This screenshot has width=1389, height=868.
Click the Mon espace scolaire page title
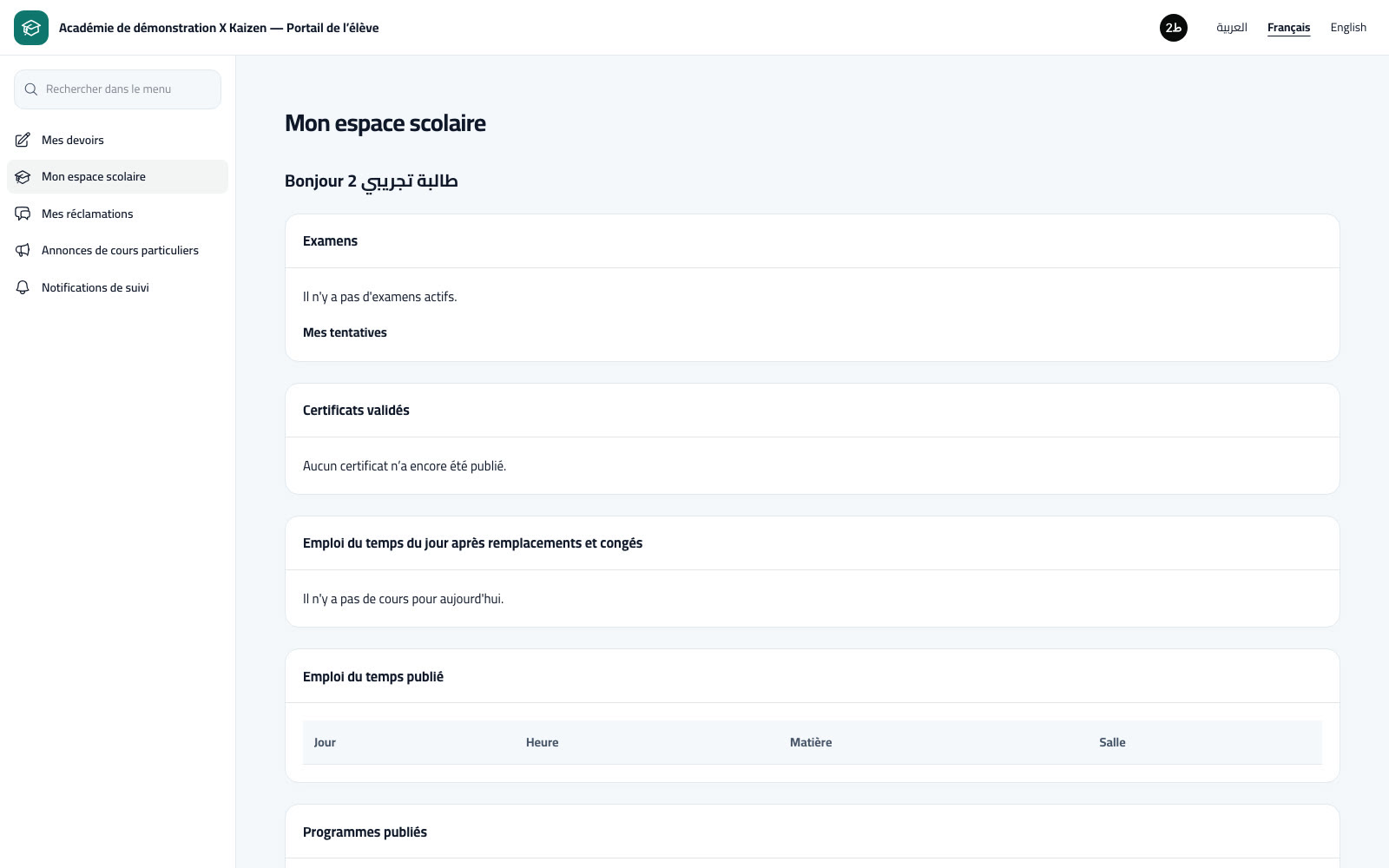coord(385,123)
